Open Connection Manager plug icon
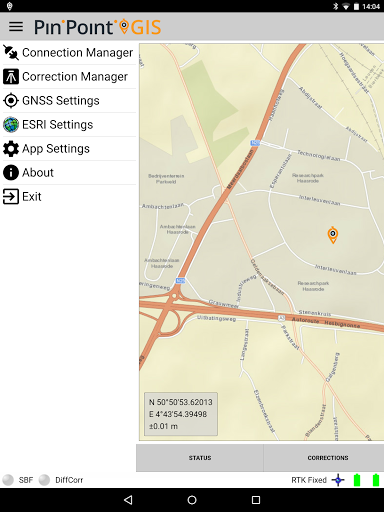The height and width of the screenshot is (512, 384). click(11, 53)
